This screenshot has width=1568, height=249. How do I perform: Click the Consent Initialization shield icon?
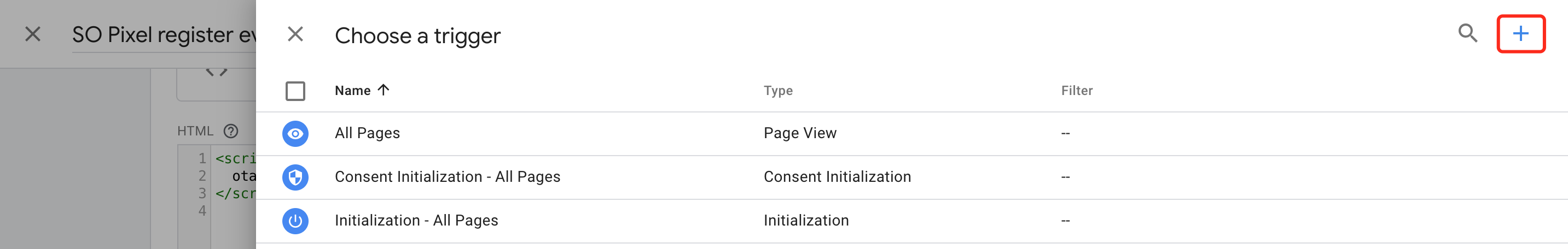[x=295, y=177]
